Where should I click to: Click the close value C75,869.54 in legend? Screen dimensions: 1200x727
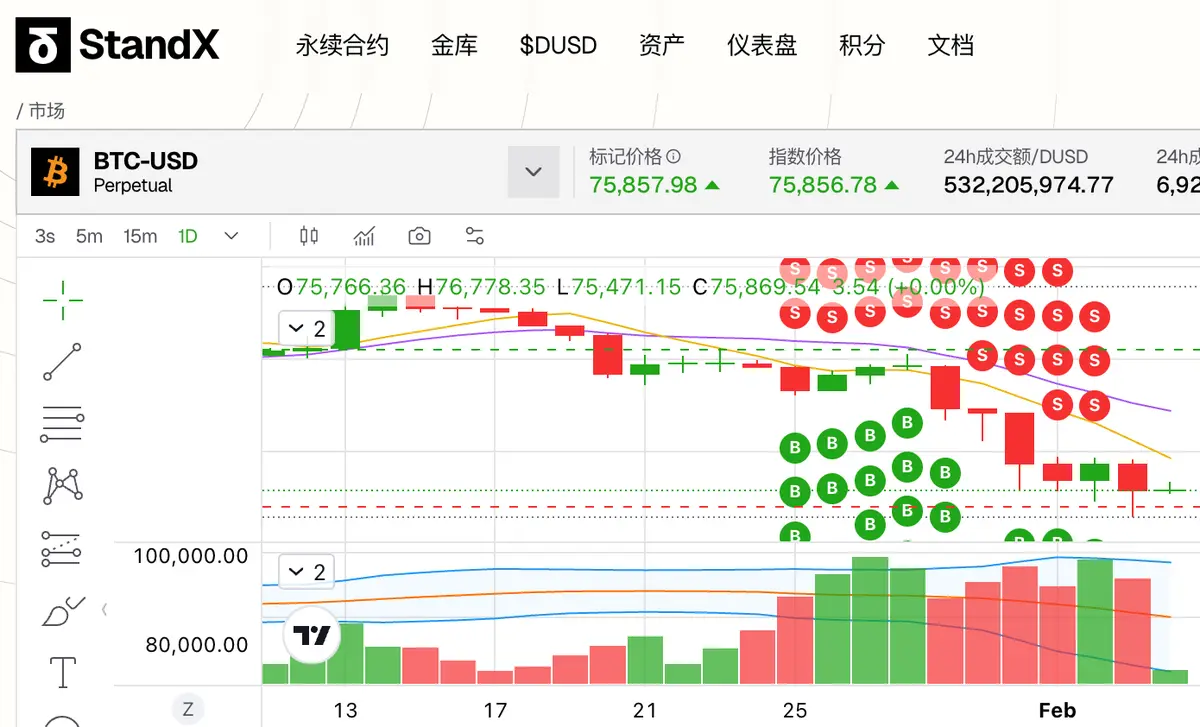(757, 288)
